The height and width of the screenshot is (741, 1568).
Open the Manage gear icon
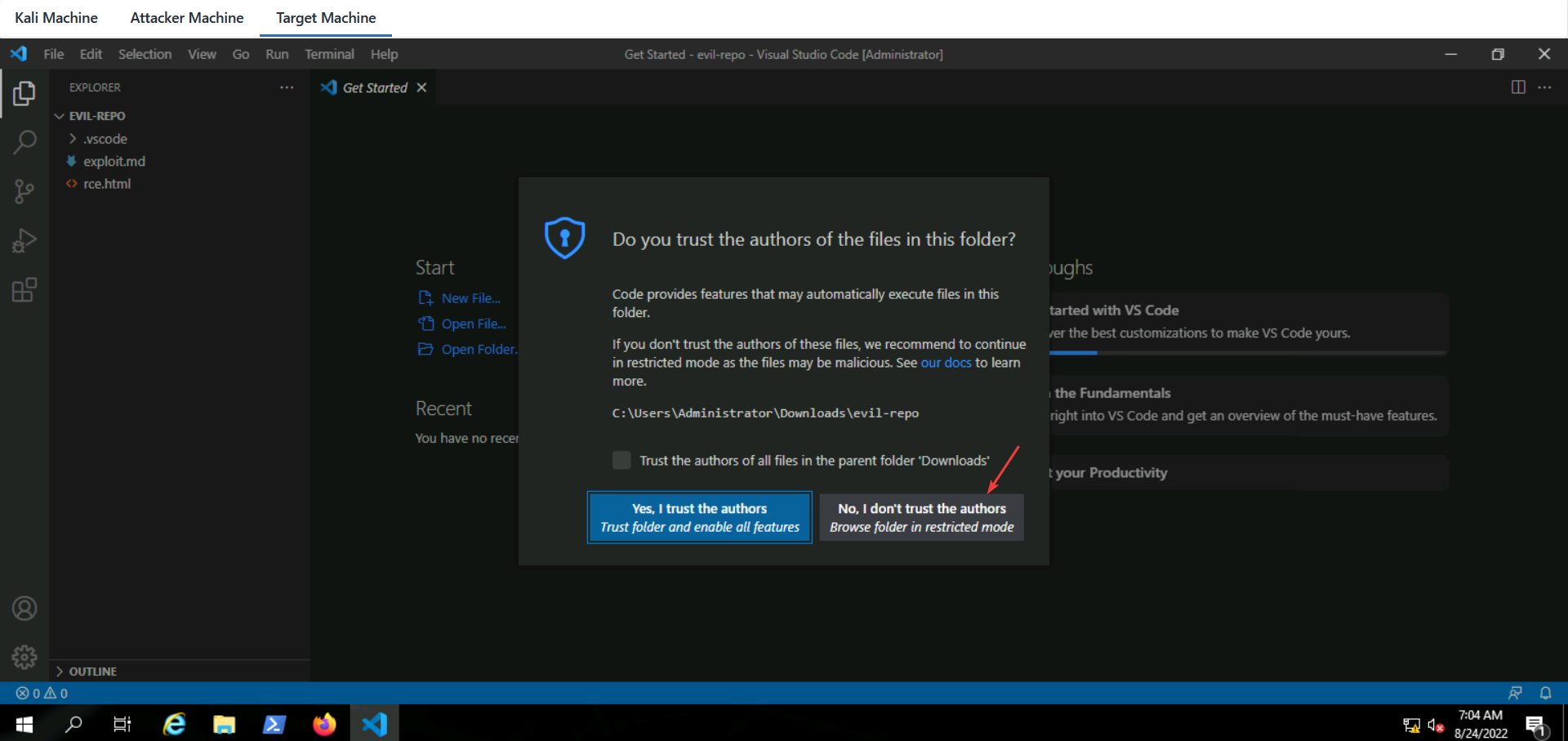pos(24,657)
